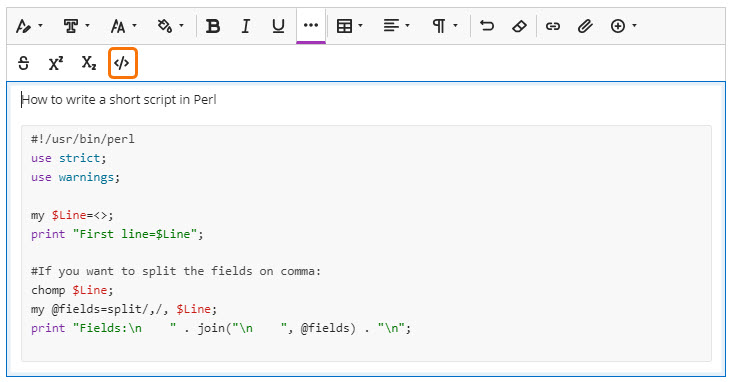This screenshot has width=736, height=382.
Task: Click the 'use warnings;' code line
Action: pyautogui.click(x=76, y=177)
